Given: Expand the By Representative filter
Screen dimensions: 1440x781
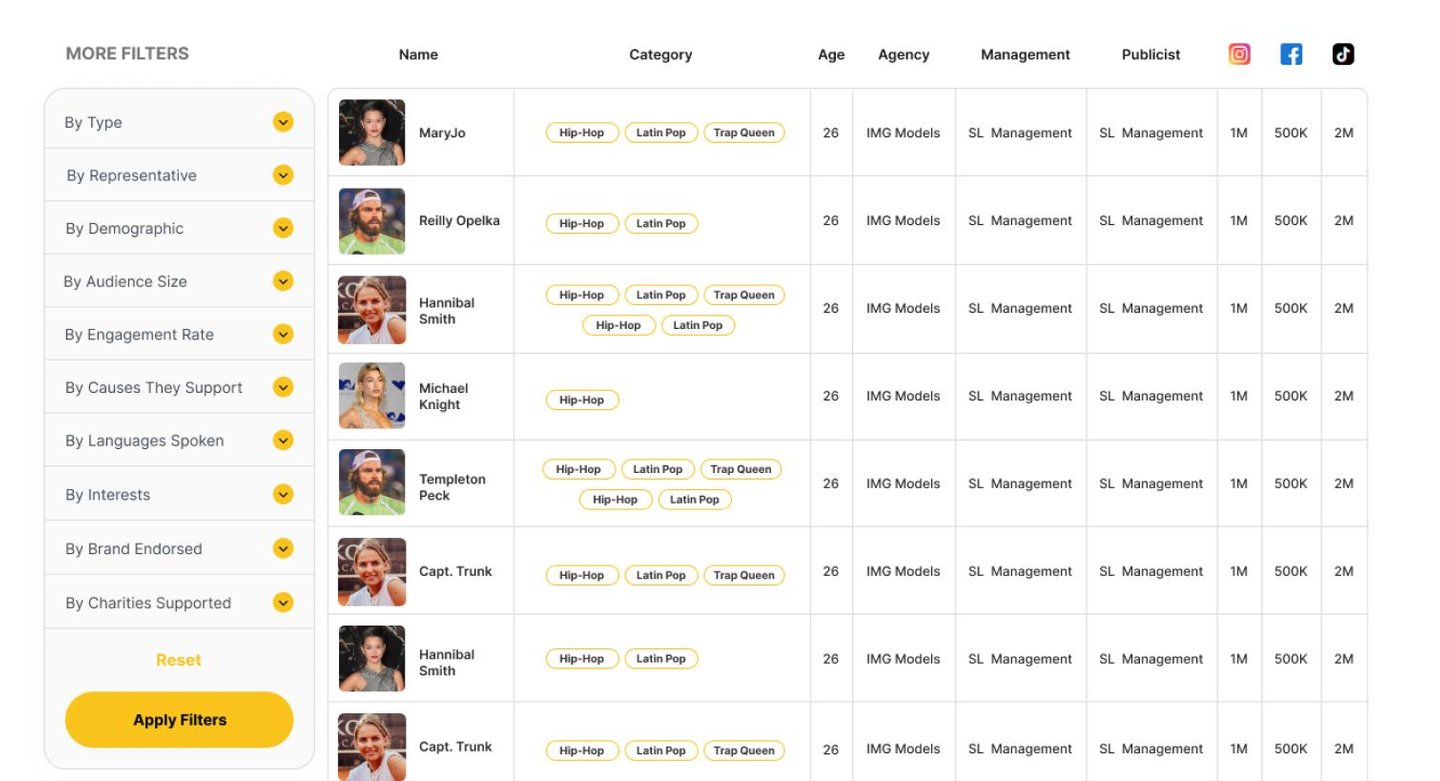Looking at the screenshot, I should [x=283, y=175].
